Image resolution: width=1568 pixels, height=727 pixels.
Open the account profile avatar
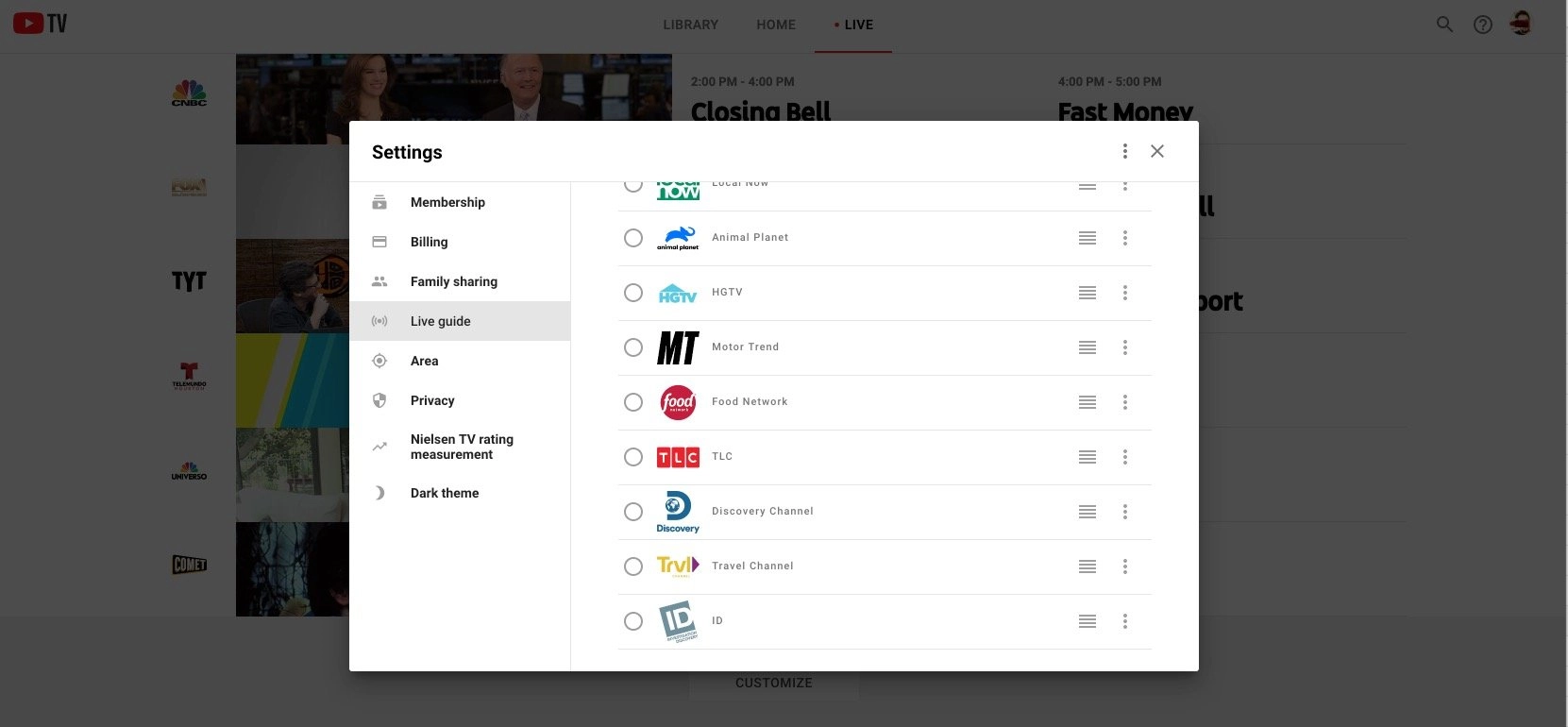coord(1521,24)
